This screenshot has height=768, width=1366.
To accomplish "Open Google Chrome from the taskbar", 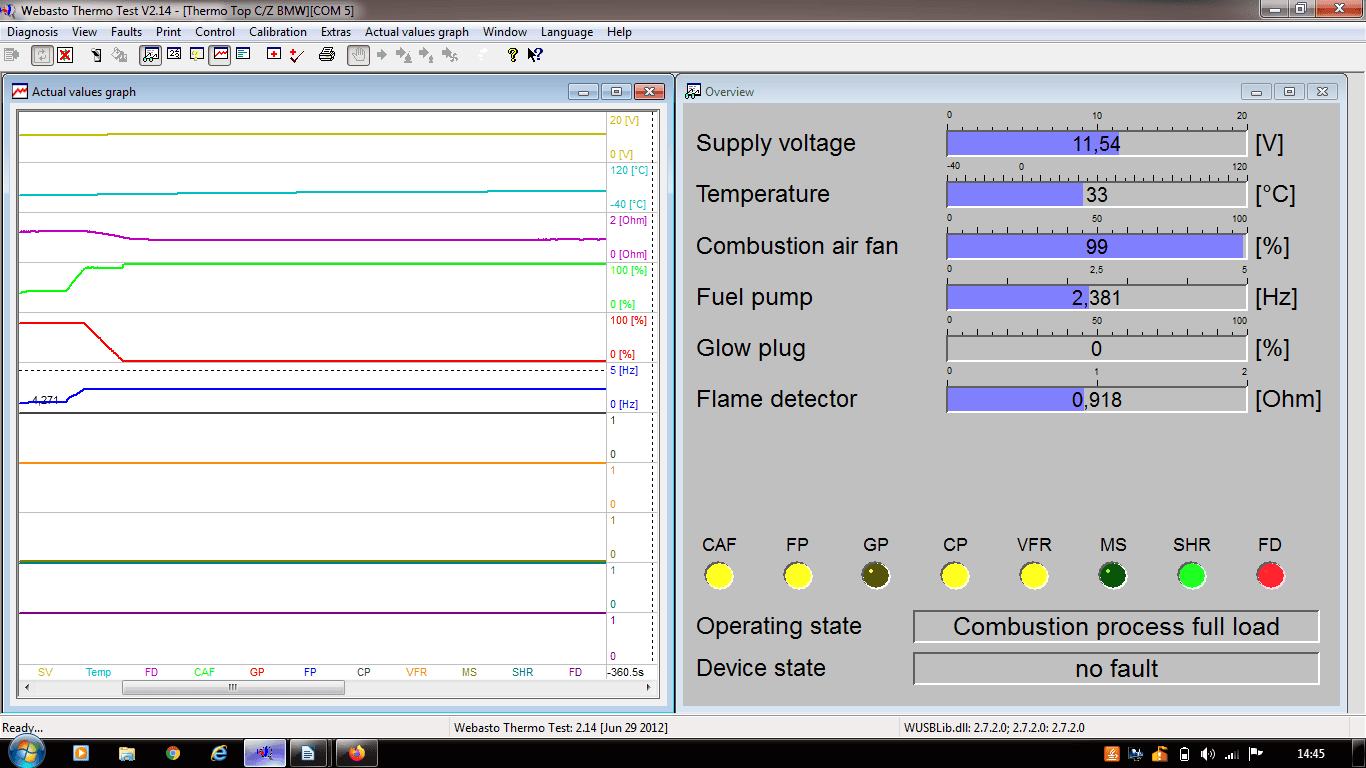I will (173, 753).
